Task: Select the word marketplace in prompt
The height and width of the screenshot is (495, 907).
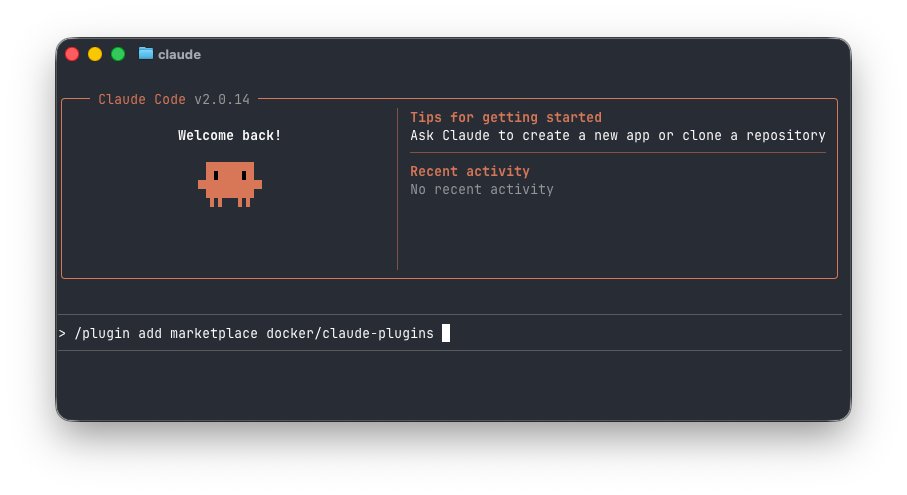Action: coord(214,334)
